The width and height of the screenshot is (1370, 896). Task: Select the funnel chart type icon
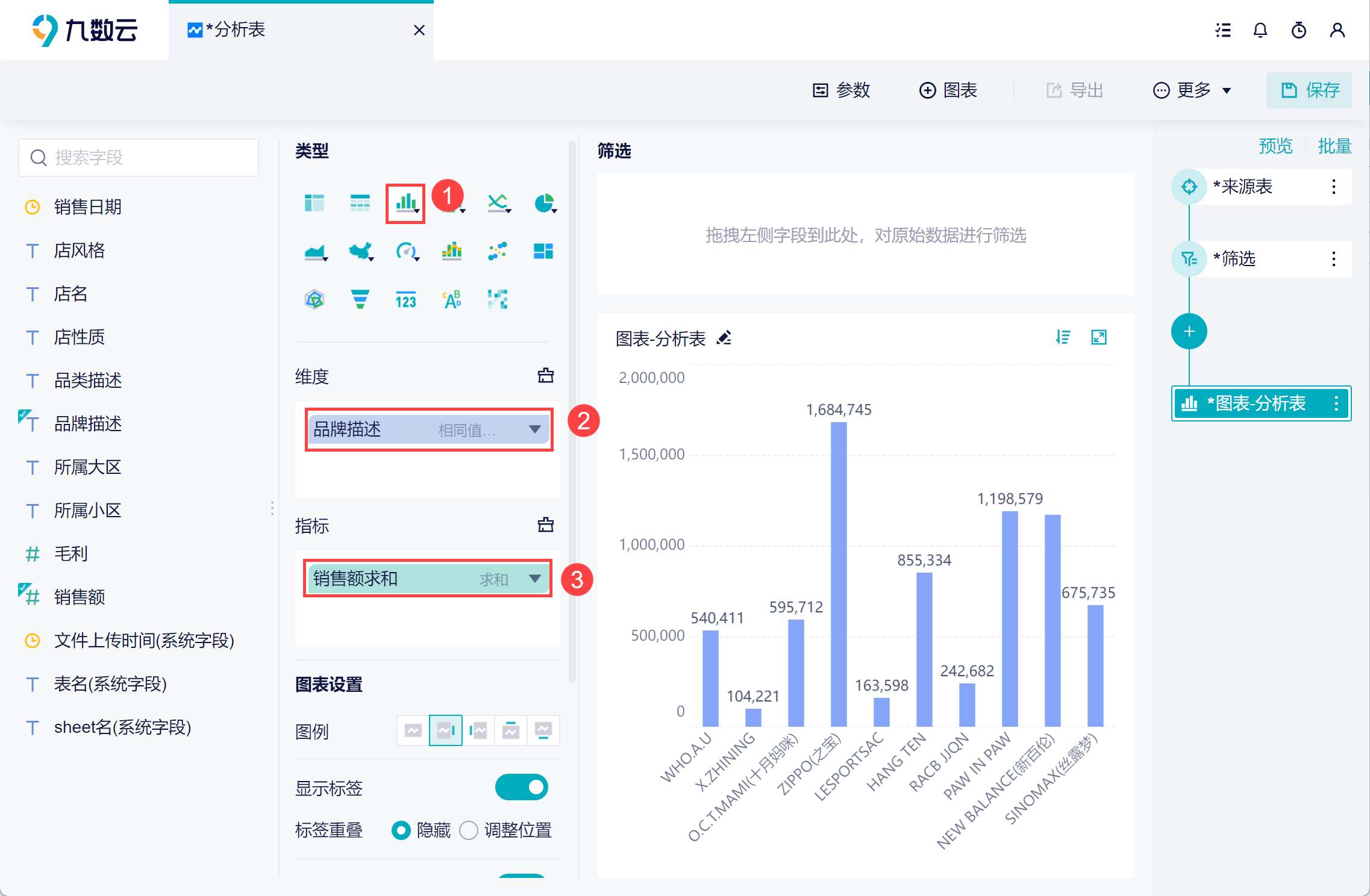point(360,299)
